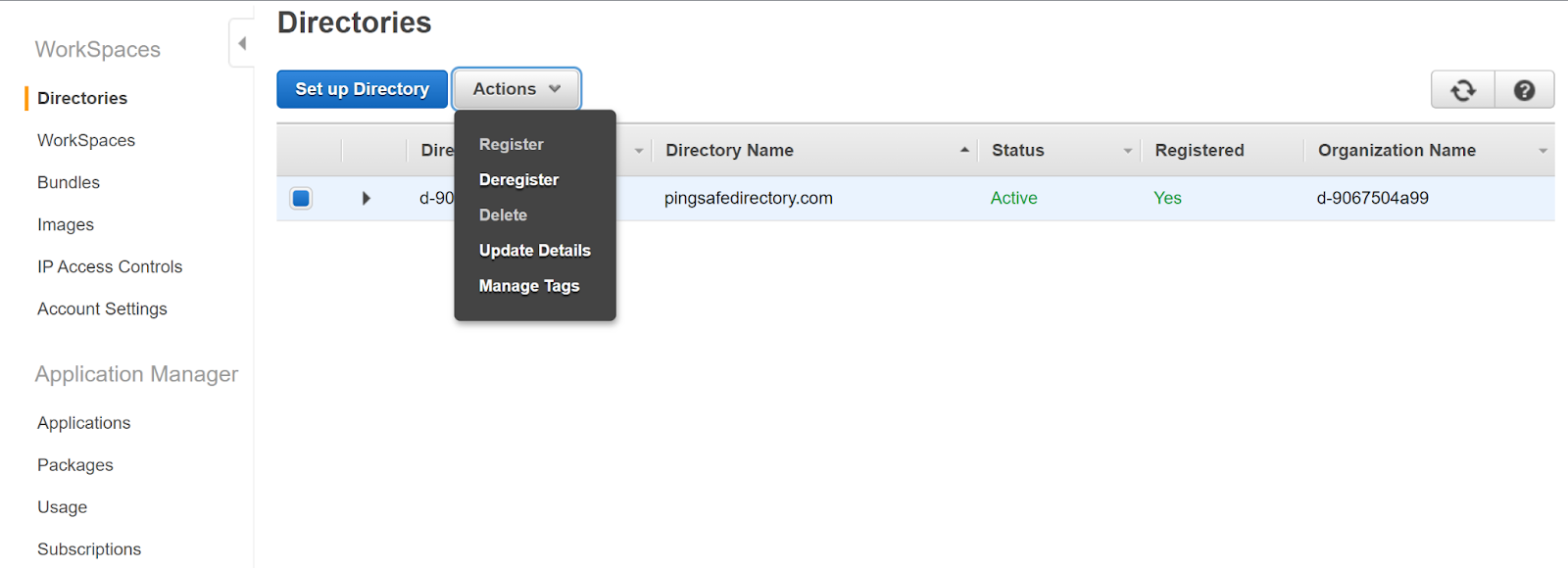Open Applications under Application Manager
This screenshot has width=1568, height=568.
pyautogui.click(x=83, y=423)
